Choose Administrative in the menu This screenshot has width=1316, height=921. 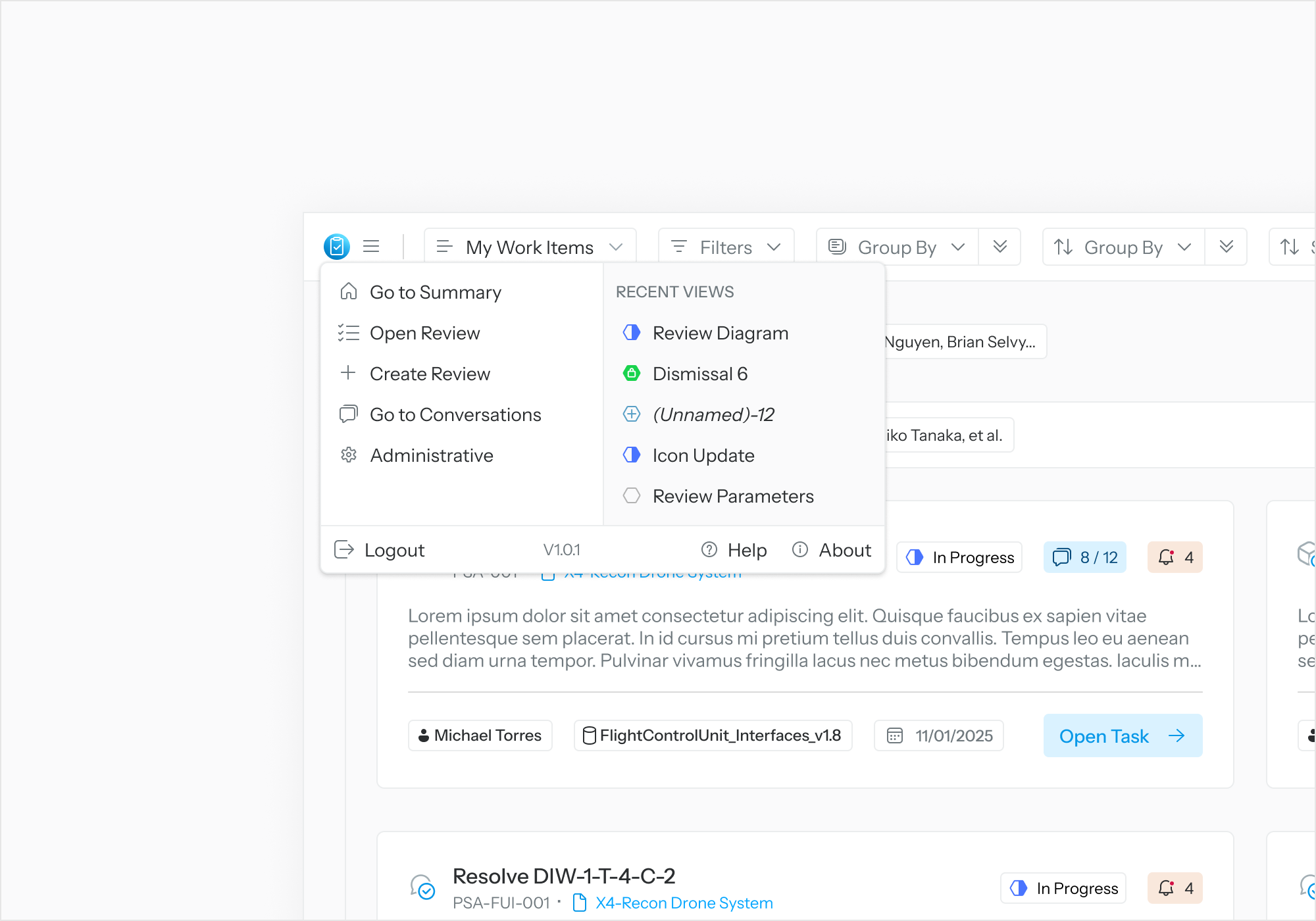pos(431,455)
